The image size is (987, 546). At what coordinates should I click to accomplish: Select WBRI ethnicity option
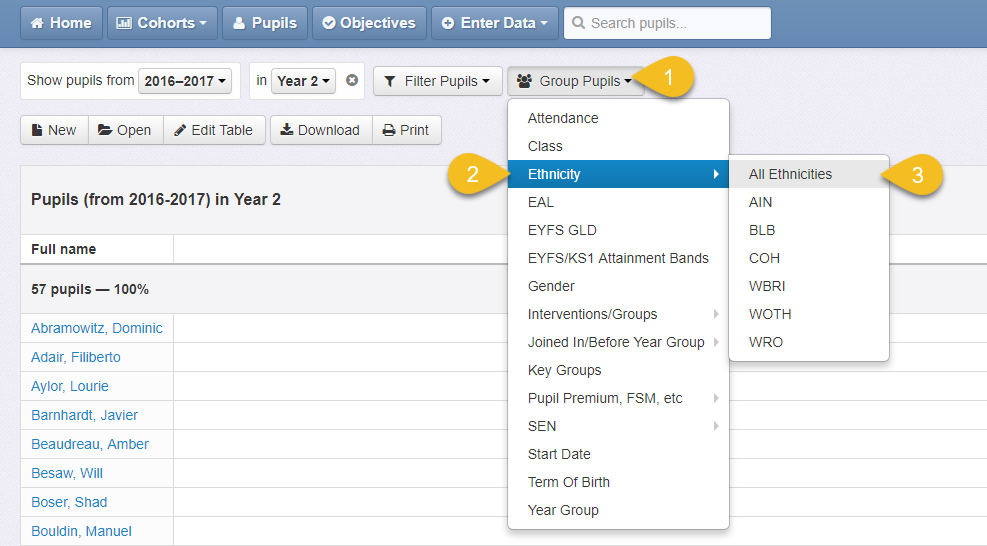pos(809,287)
